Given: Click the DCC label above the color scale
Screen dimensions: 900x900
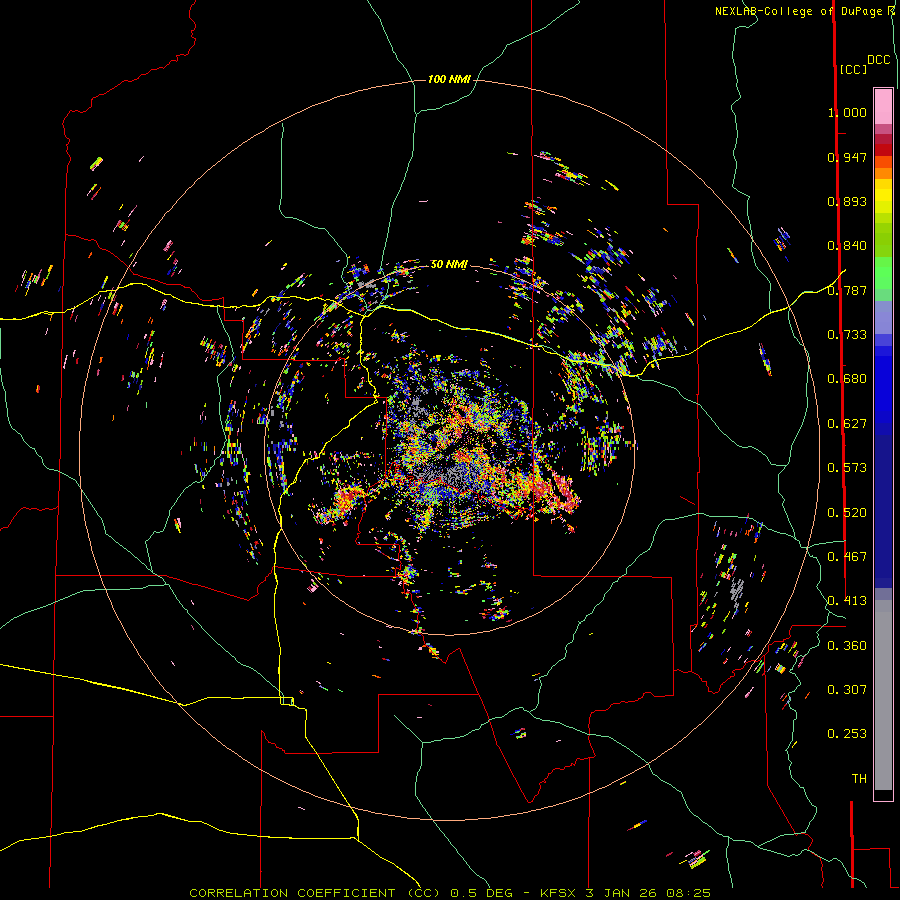Looking at the screenshot, I should pos(879,60).
